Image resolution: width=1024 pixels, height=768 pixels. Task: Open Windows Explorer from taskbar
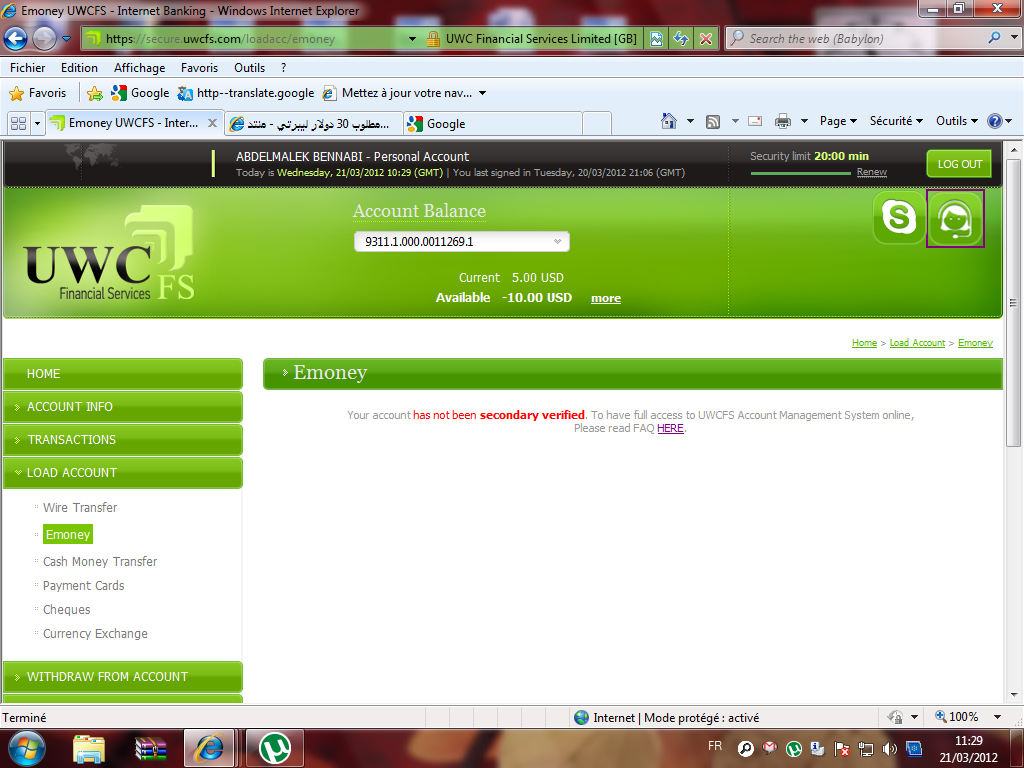tap(89, 748)
